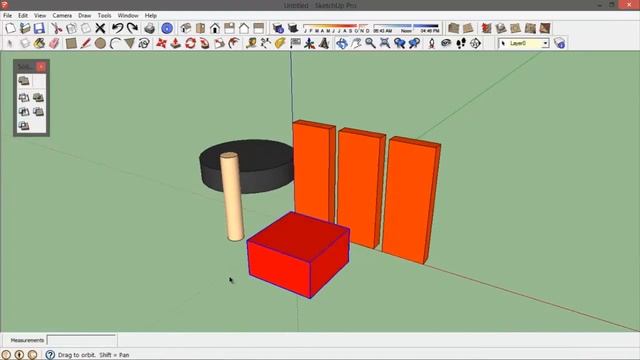
Task: Select the Circle tool
Action: 100,43
